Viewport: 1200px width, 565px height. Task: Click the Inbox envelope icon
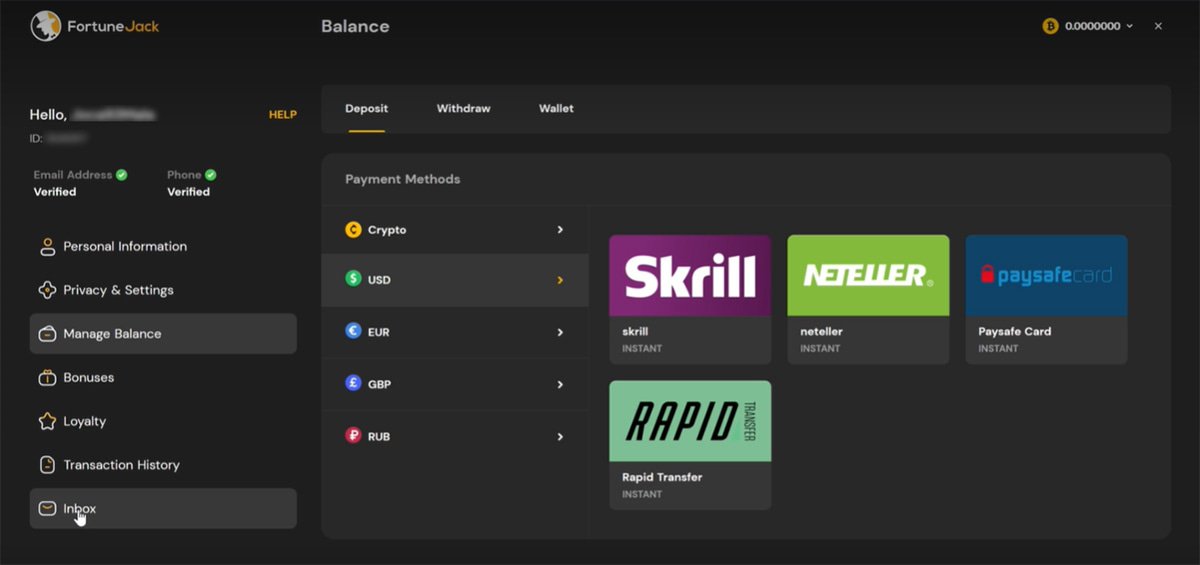(x=47, y=509)
